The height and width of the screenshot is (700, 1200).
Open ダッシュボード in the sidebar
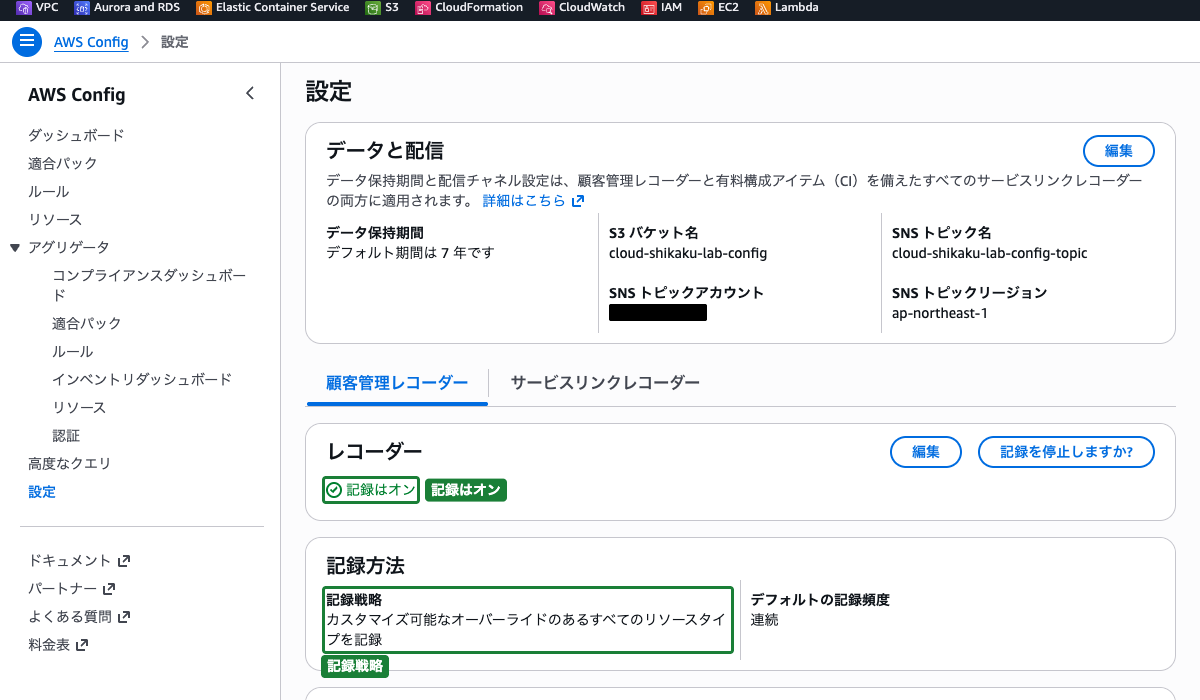(x=76, y=135)
